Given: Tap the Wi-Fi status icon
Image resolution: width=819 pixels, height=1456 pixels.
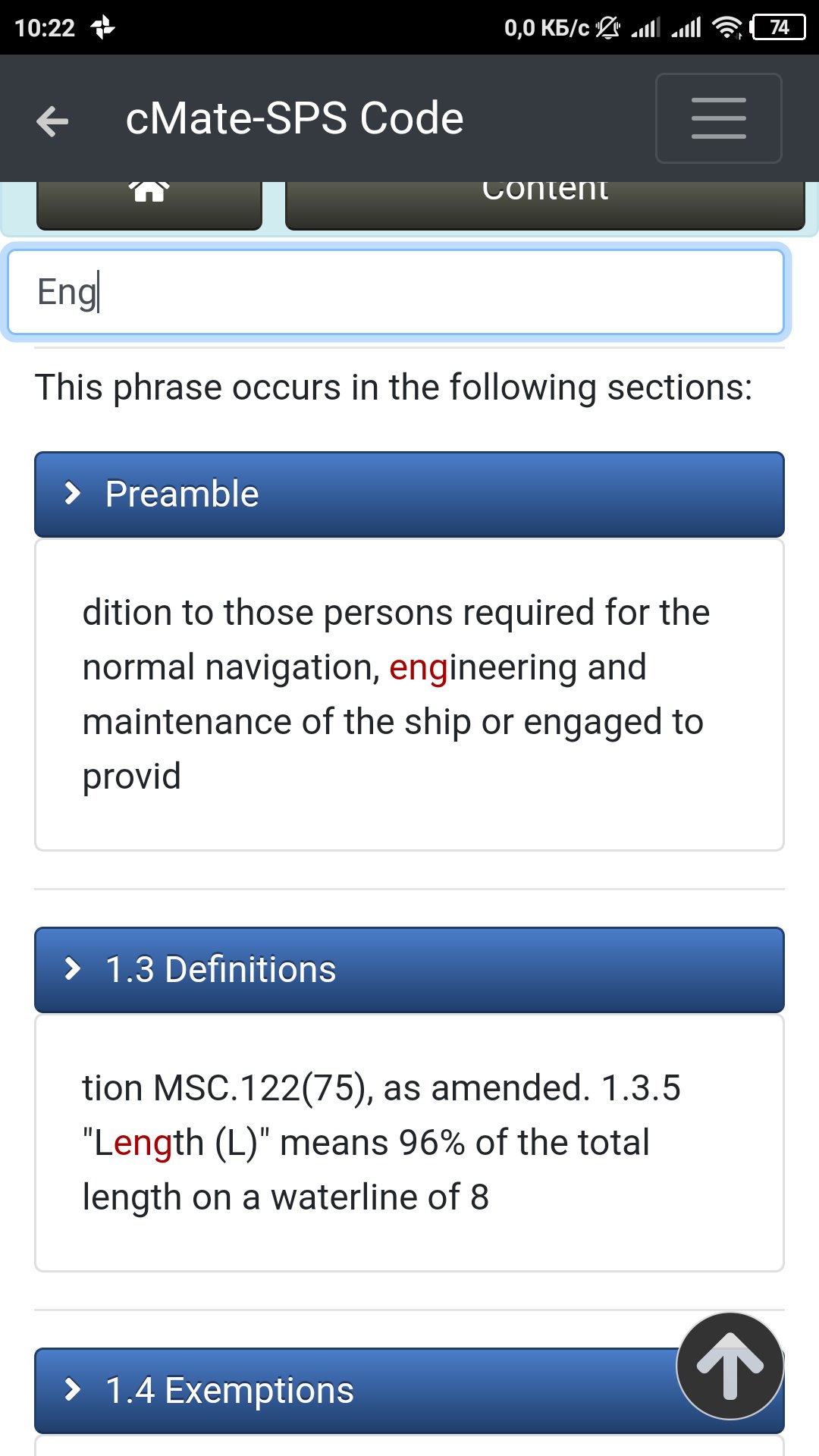Looking at the screenshot, I should click(726, 28).
